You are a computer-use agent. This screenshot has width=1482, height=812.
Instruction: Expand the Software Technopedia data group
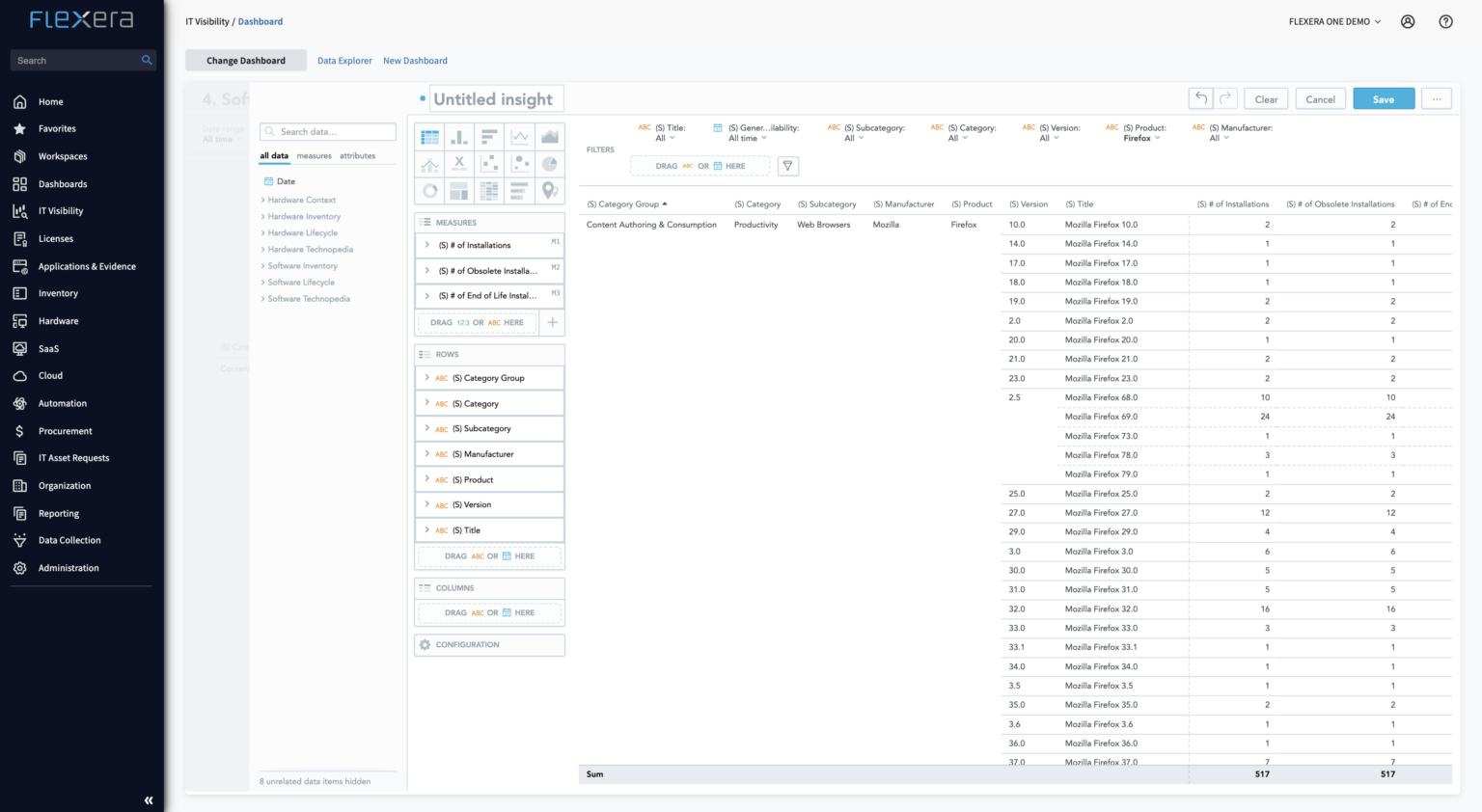click(308, 298)
